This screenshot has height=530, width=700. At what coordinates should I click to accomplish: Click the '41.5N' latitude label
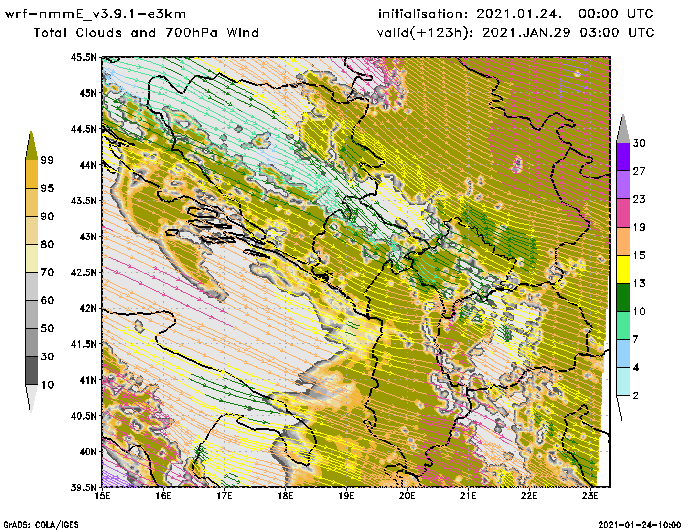[83, 344]
